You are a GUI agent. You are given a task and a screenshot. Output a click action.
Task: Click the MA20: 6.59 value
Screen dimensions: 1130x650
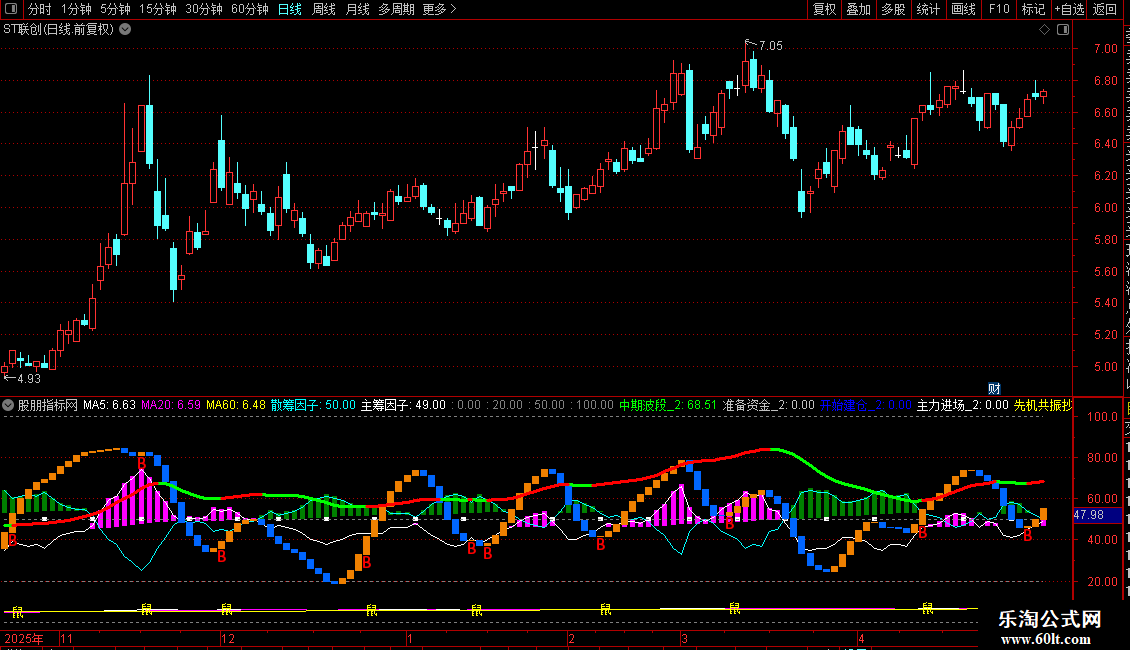(x=171, y=405)
